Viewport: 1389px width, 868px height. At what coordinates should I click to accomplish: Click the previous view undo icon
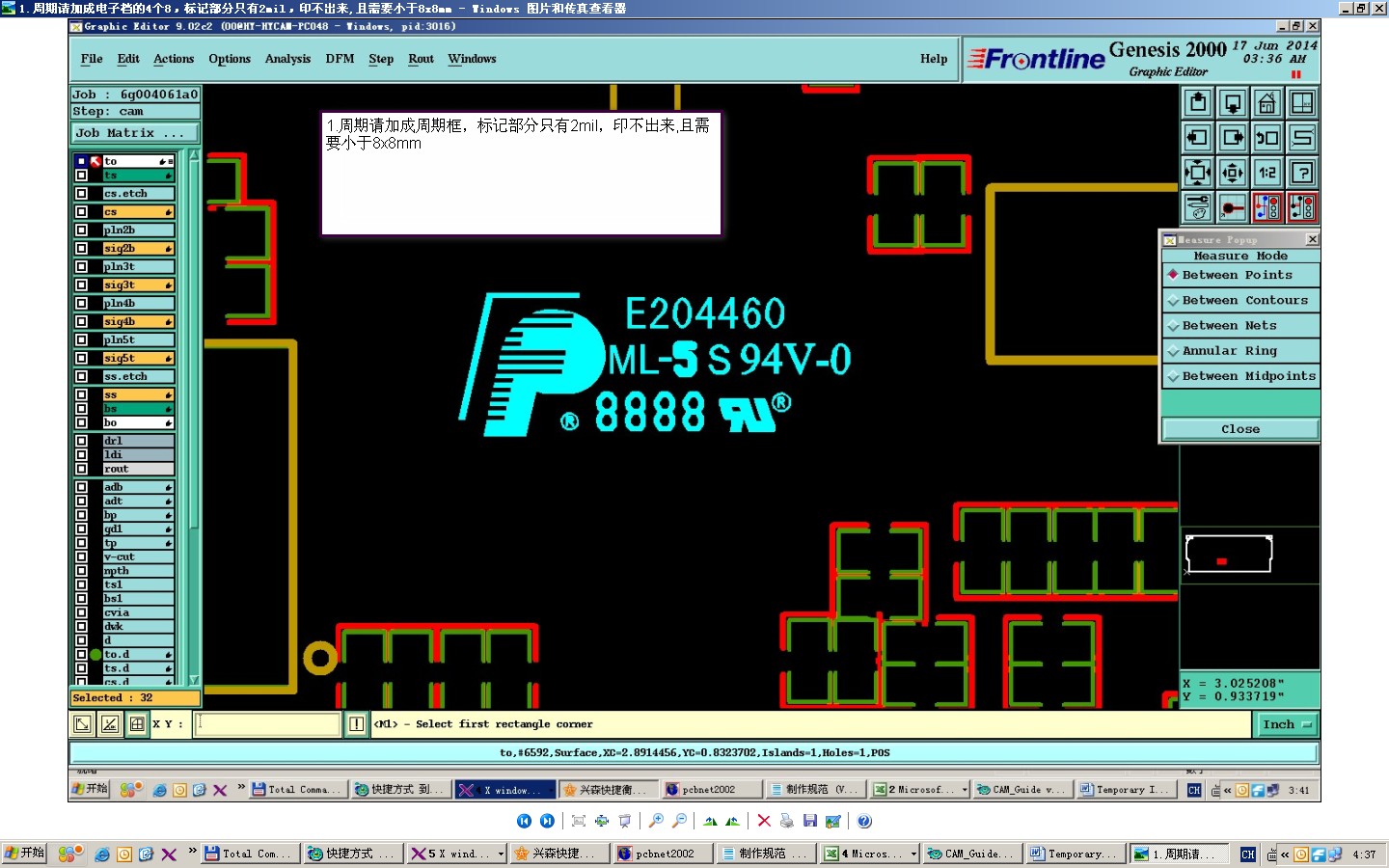click(x=1266, y=137)
